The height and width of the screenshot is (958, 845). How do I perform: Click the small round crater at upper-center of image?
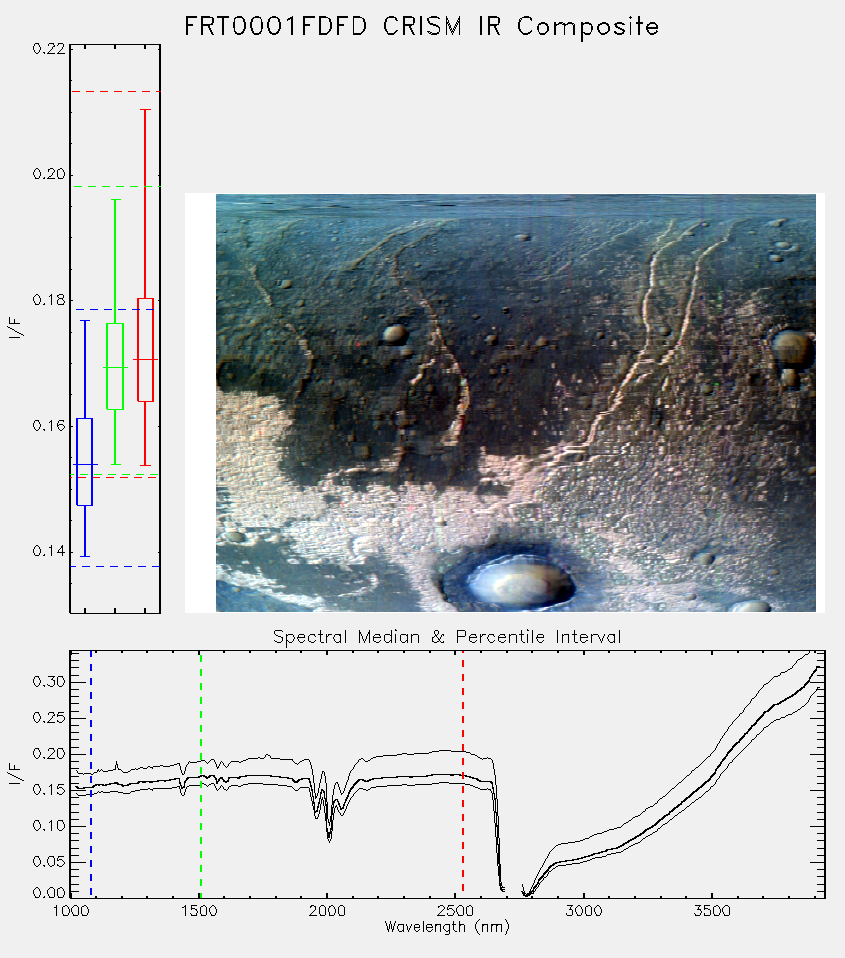pyautogui.click(x=395, y=334)
